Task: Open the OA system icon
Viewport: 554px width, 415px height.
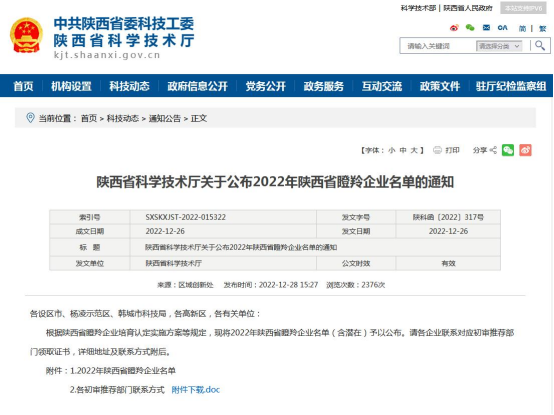Action: [502, 28]
